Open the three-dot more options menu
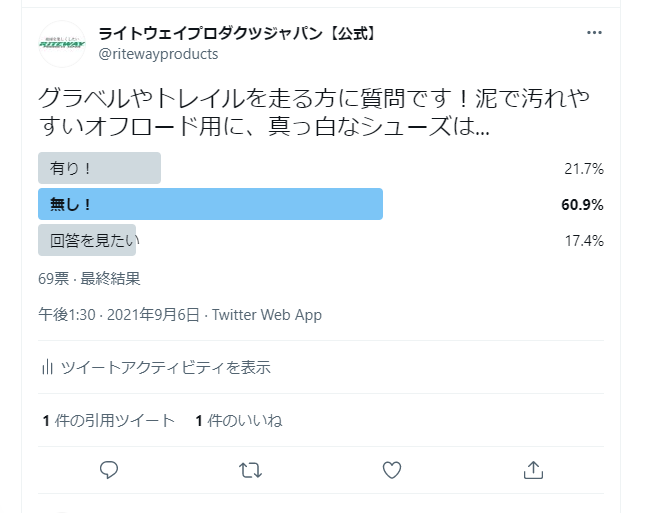645x513 pixels. tap(594, 32)
